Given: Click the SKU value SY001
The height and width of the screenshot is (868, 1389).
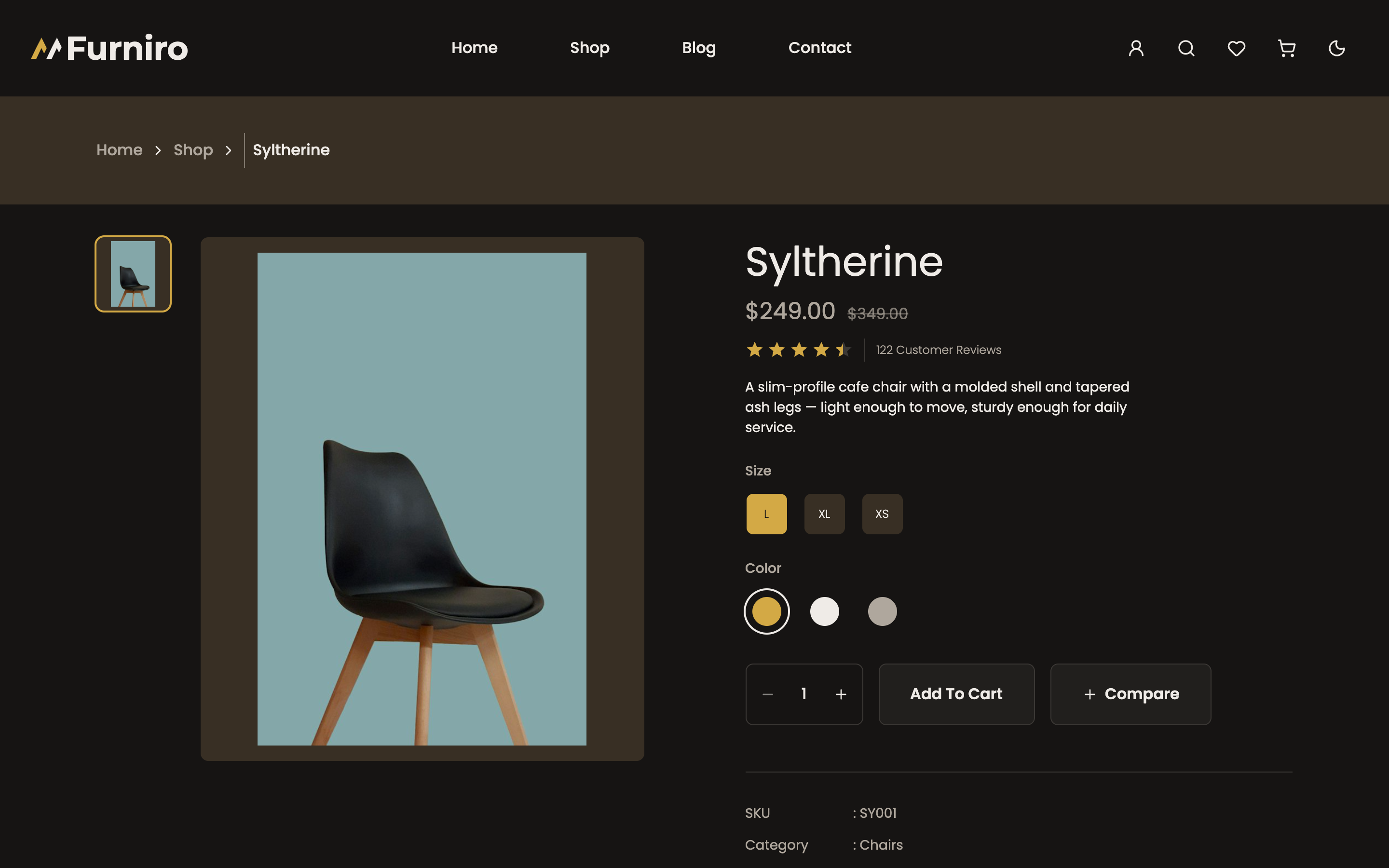Looking at the screenshot, I should pyautogui.click(x=878, y=813).
